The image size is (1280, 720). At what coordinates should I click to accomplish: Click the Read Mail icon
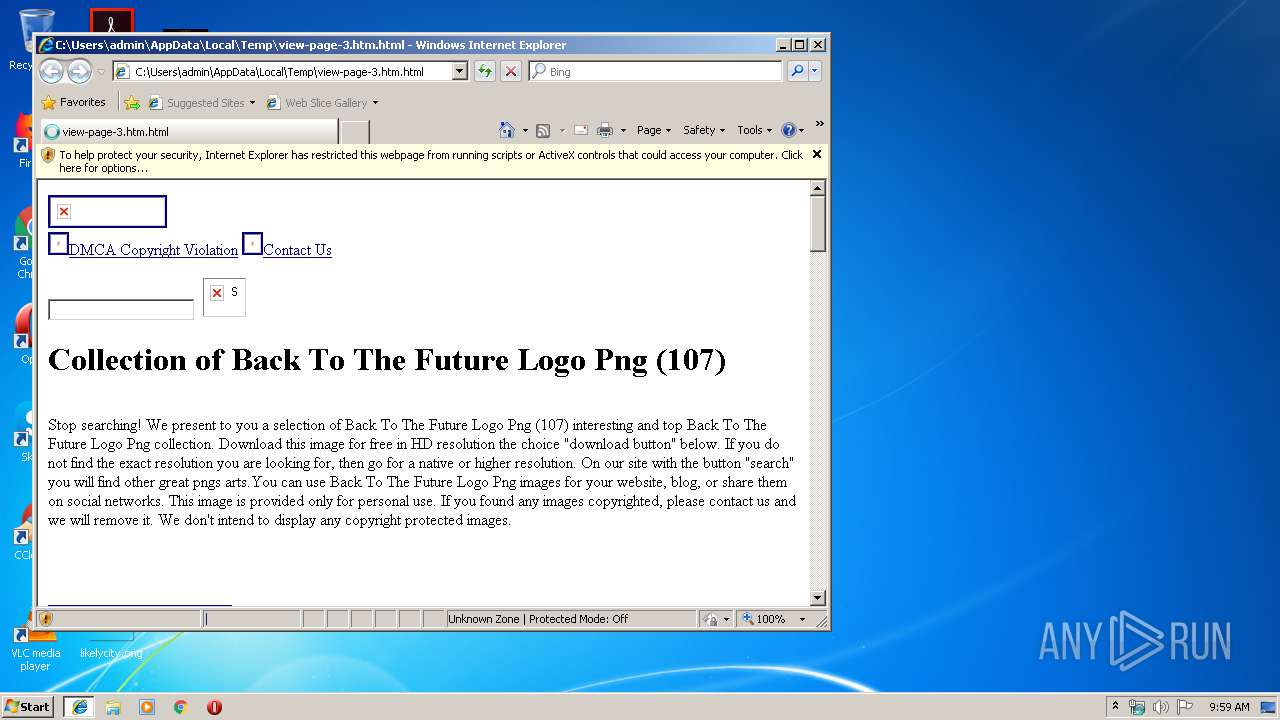pyautogui.click(x=580, y=130)
